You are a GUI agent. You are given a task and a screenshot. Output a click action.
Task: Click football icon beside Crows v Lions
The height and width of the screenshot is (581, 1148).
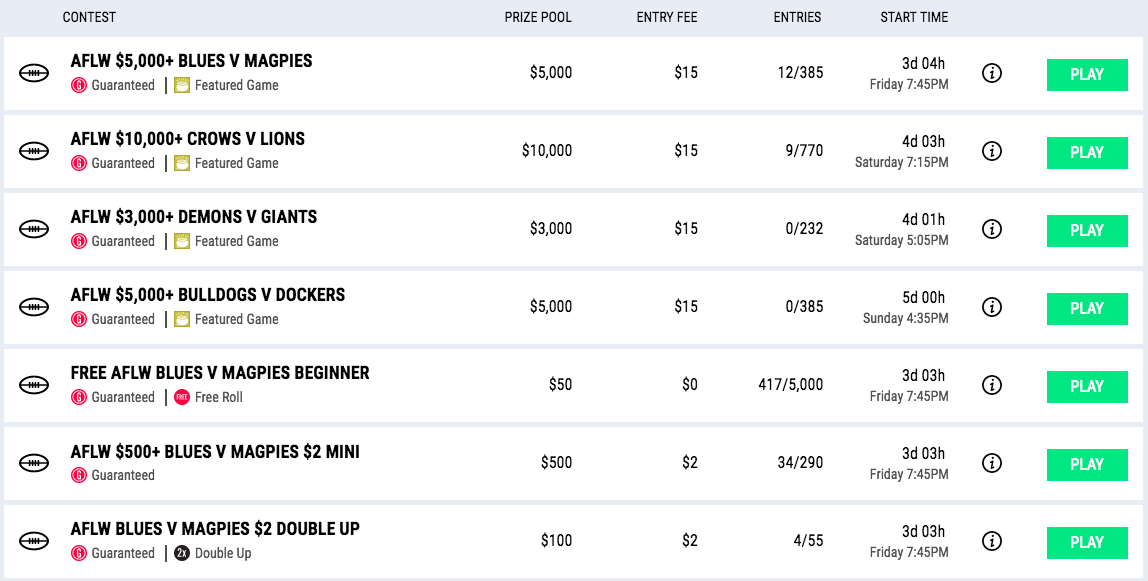(x=34, y=151)
